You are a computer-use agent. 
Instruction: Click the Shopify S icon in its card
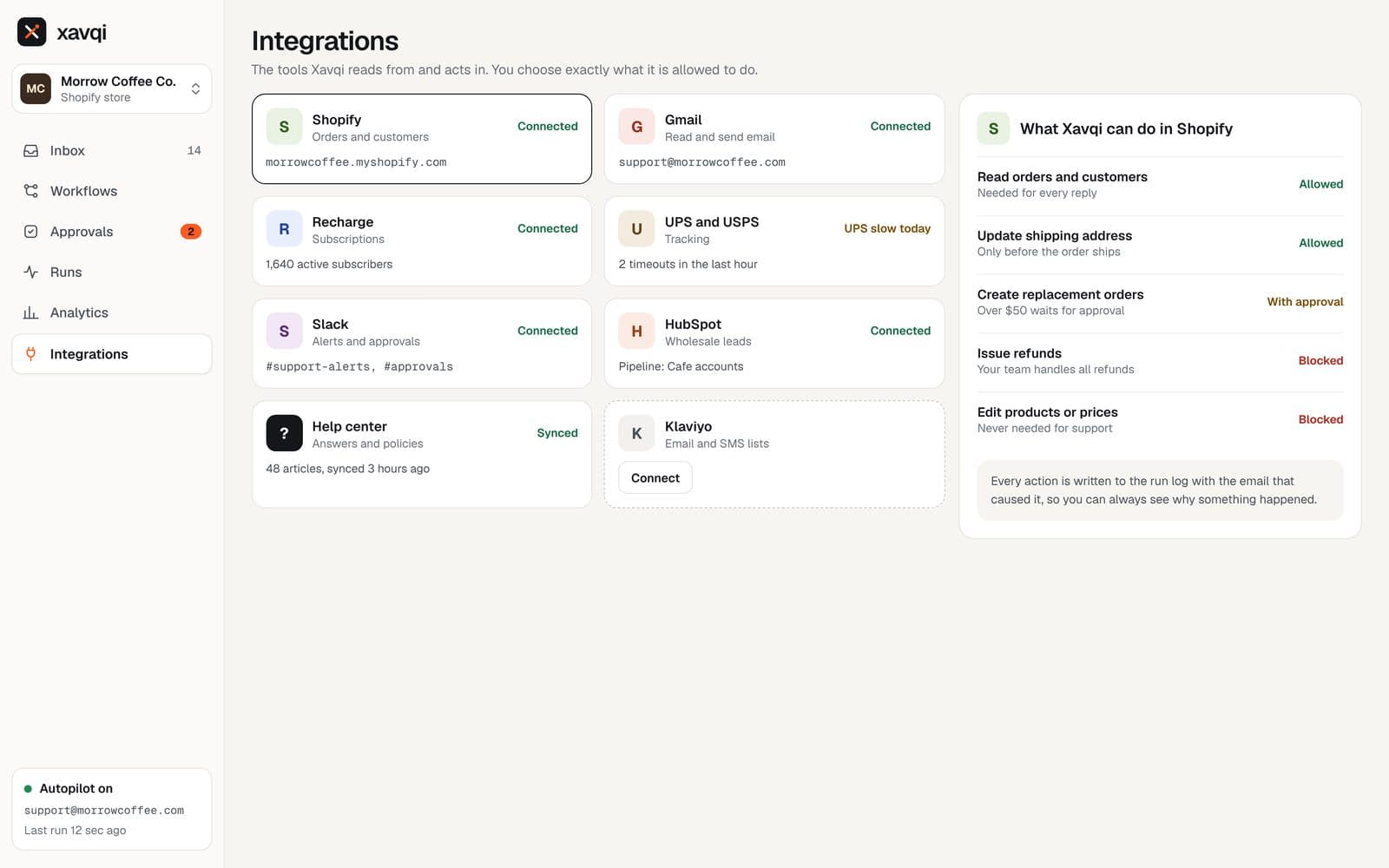pos(284,127)
